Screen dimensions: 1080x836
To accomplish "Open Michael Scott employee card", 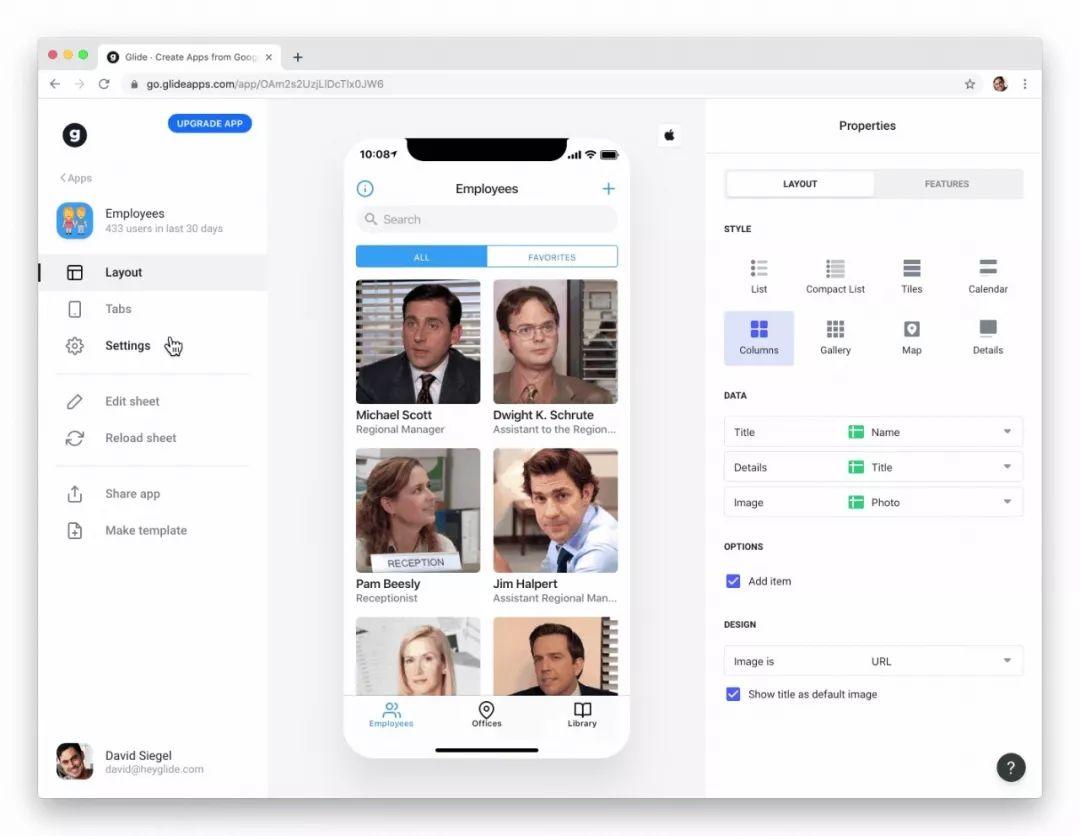I will pos(417,357).
